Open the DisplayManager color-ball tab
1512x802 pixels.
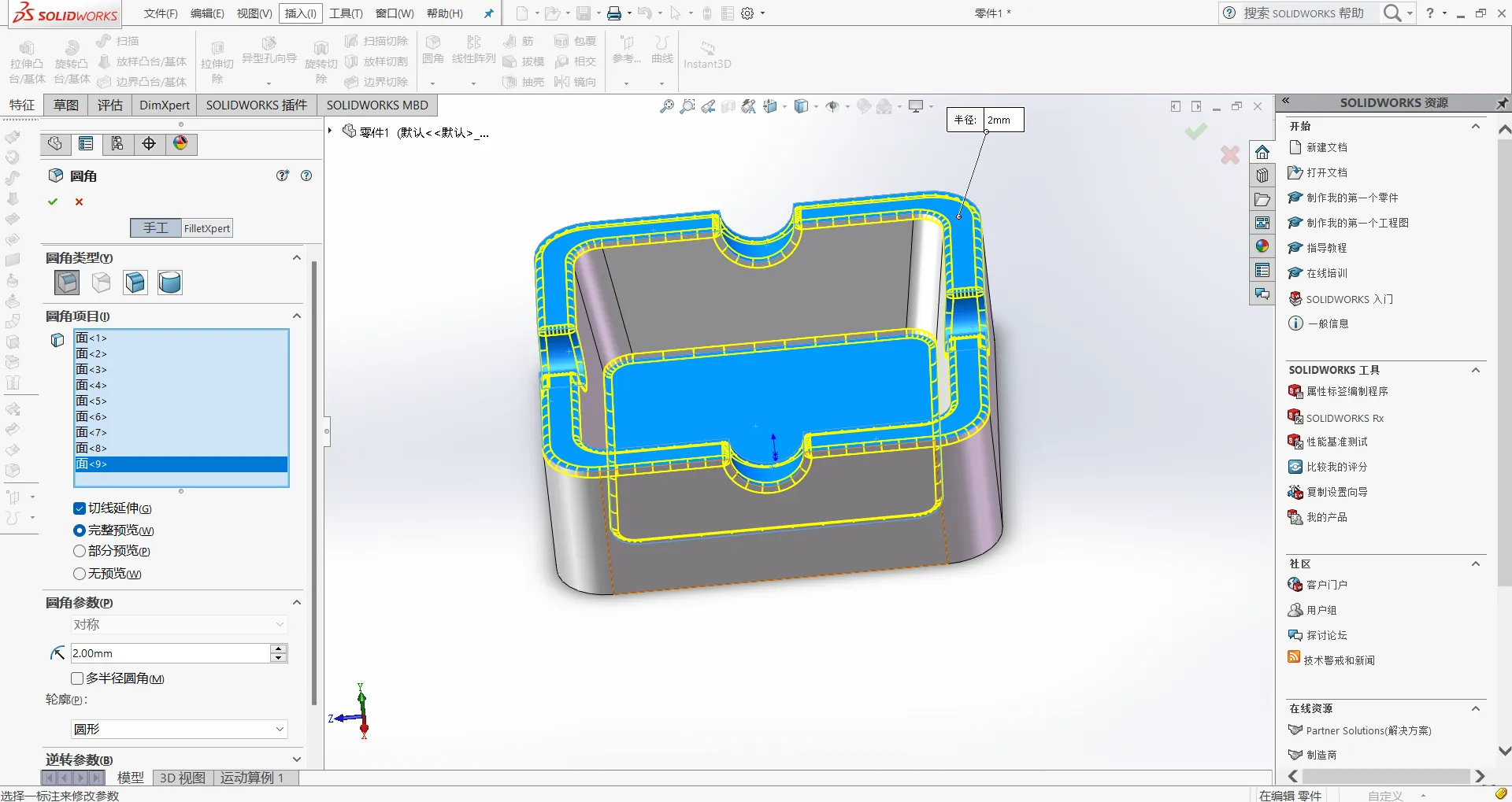click(x=180, y=143)
